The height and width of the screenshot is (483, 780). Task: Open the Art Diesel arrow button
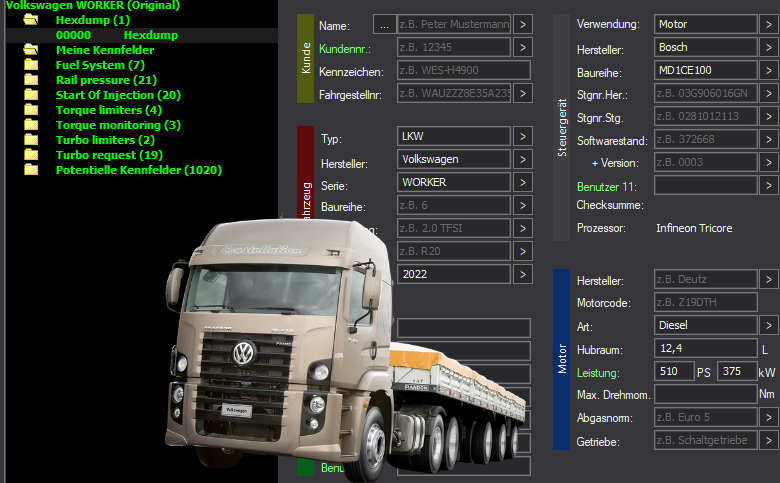[770, 325]
